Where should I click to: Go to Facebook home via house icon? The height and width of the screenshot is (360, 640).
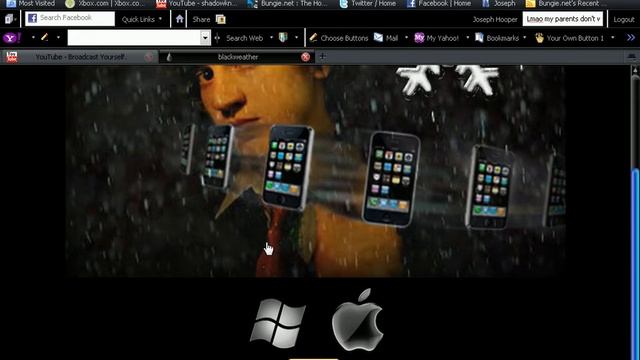179,19
